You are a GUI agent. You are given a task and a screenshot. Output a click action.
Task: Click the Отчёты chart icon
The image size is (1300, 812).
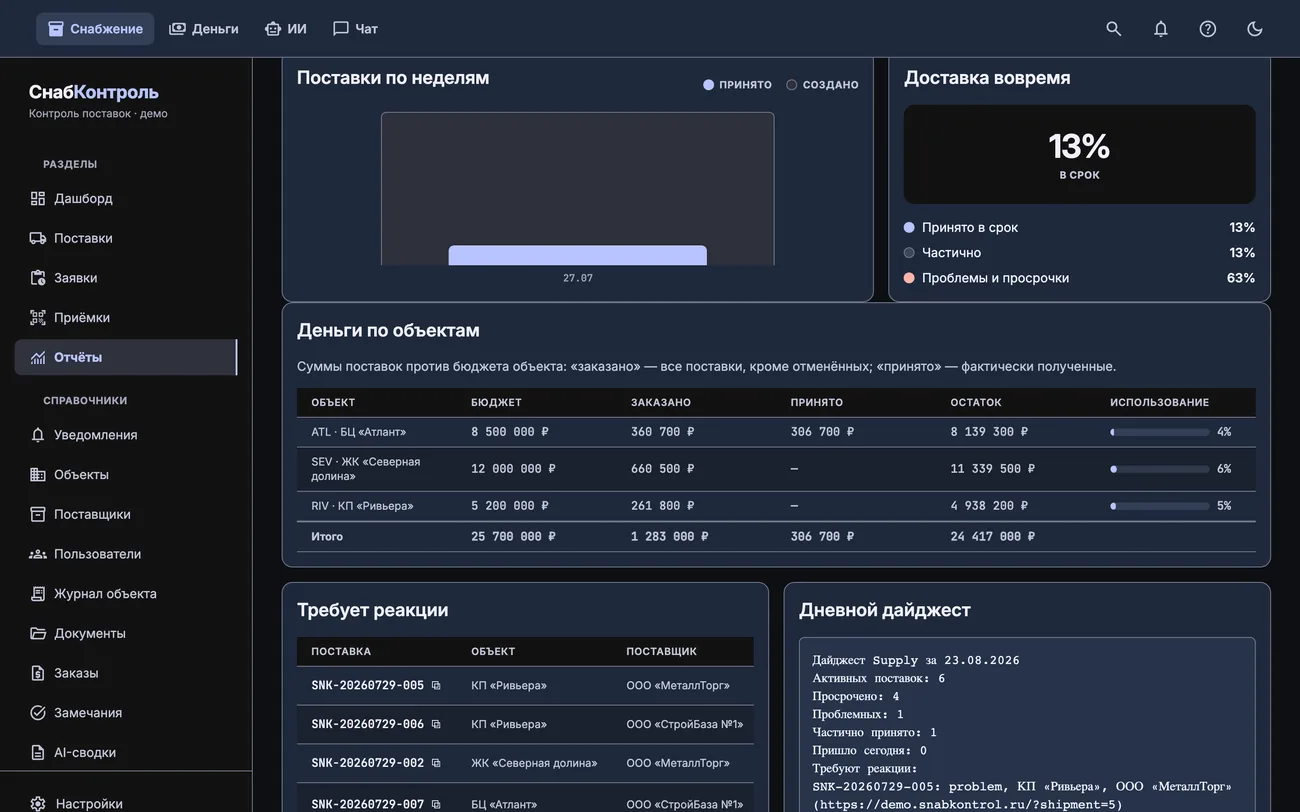point(38,357)
